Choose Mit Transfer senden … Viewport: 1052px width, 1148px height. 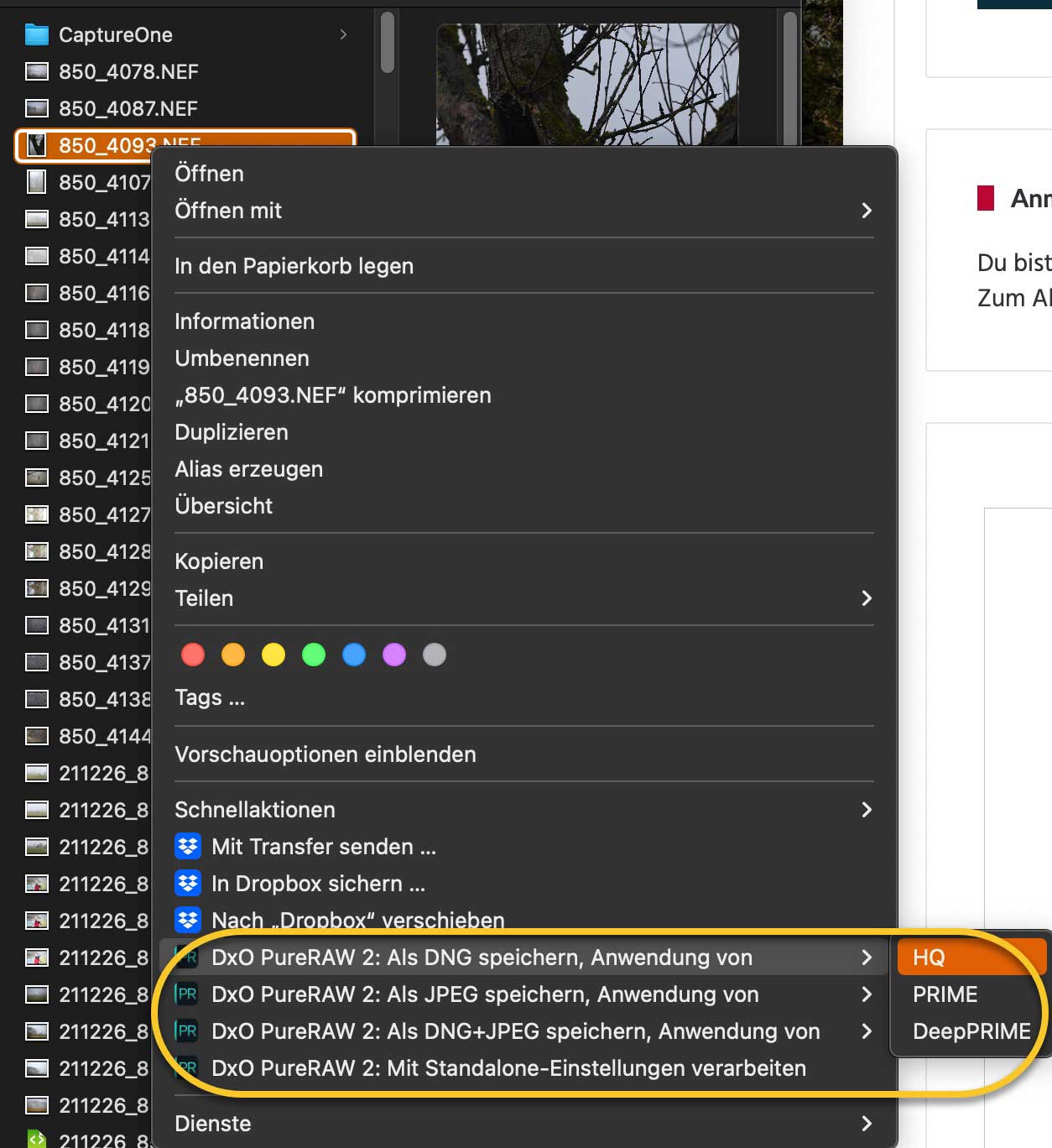(x=324, y=847)
